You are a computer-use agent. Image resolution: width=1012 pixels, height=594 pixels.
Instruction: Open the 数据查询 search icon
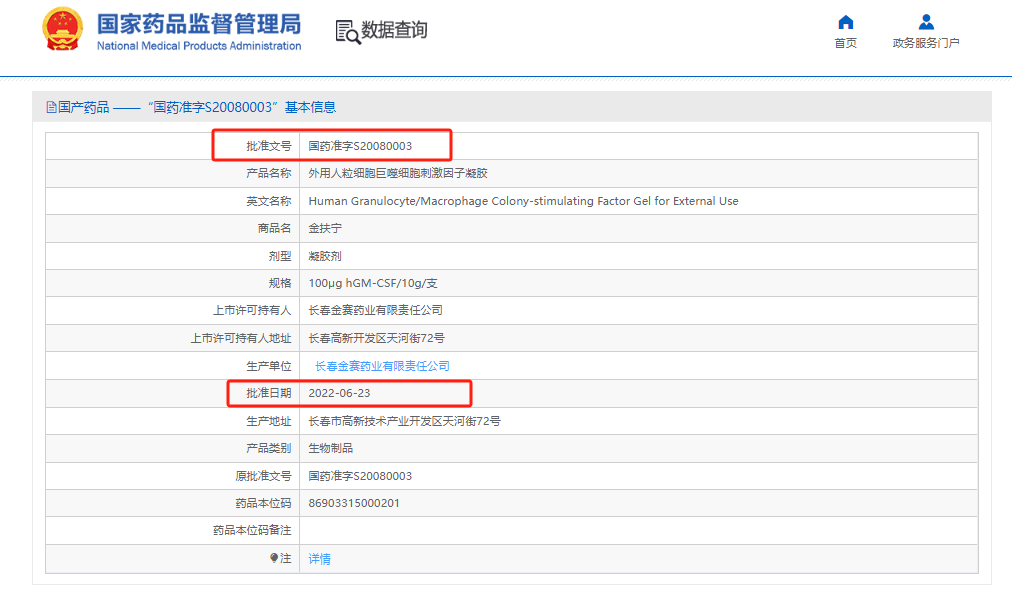point(347,32)
